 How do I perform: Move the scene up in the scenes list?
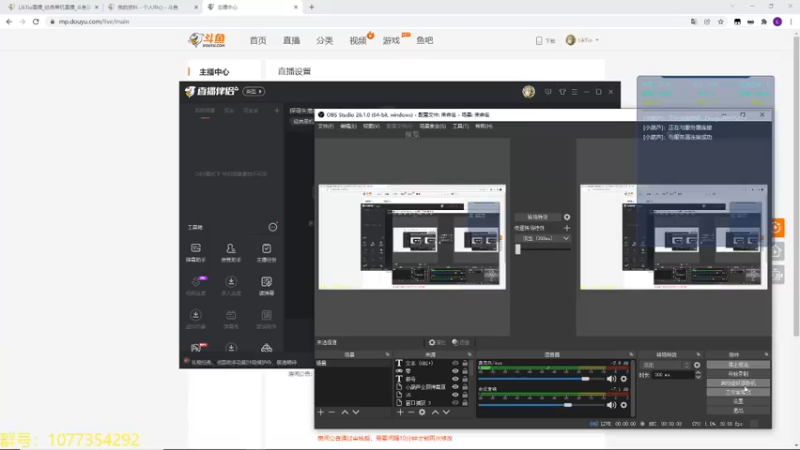pyautogui.click(x=345, y=412)
